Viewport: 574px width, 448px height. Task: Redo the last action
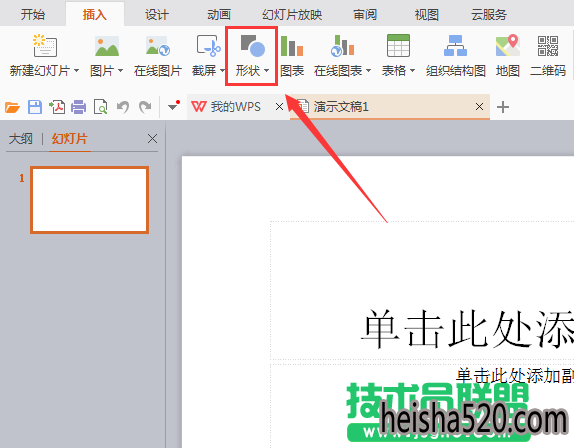(145, 107)
